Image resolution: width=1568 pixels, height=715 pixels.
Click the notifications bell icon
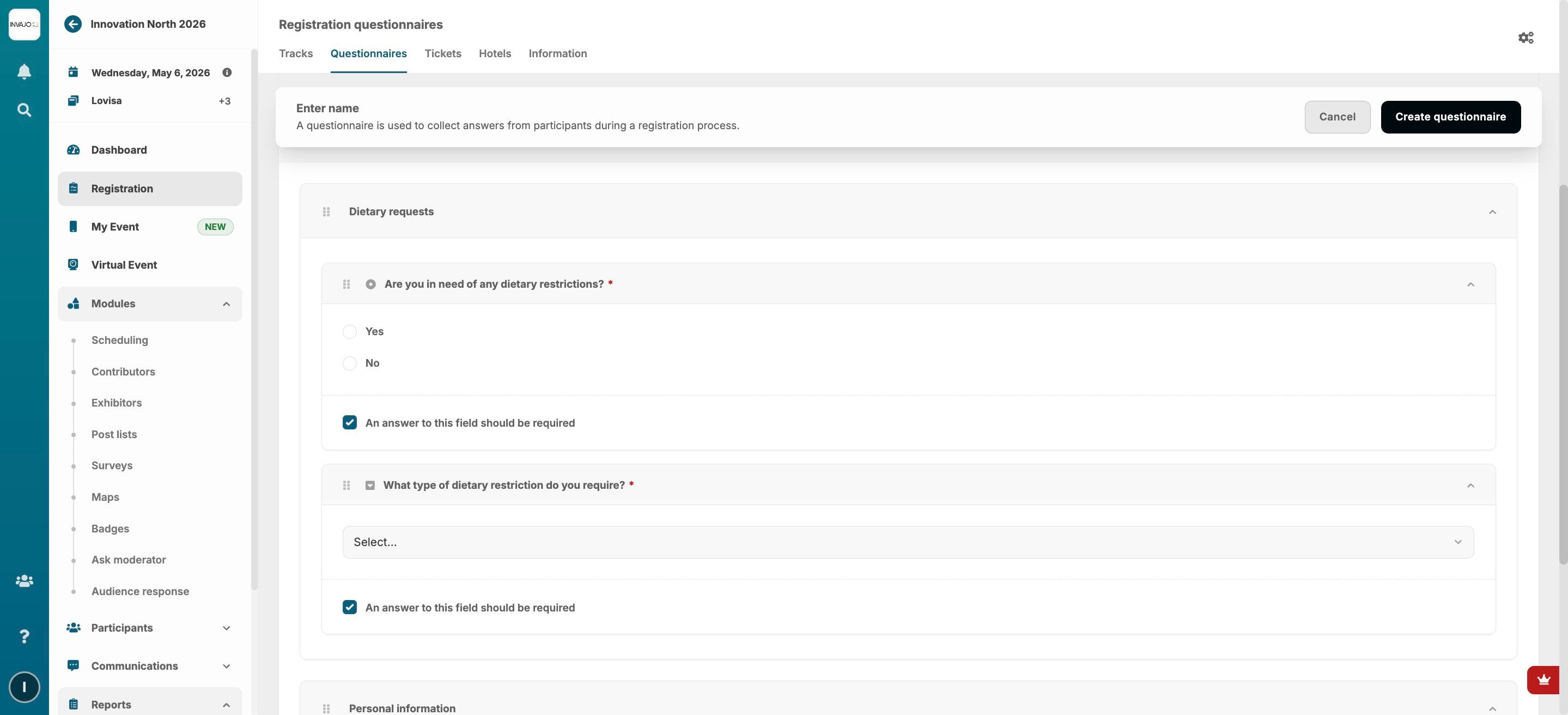coord(25,72)
